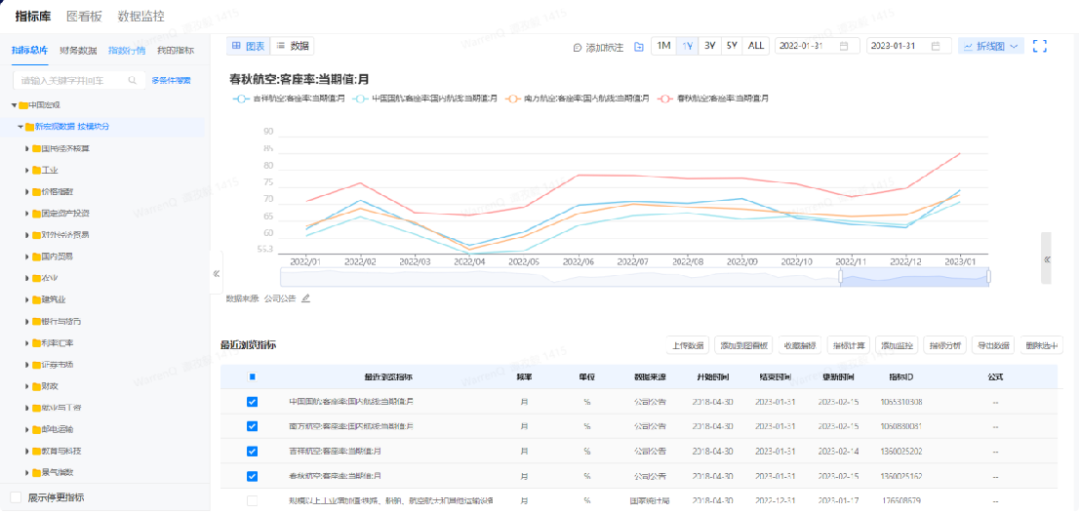Open the calendar icon of the 2022-01-31 start date
This screenshot has height=514, width=1080.
[845, 46]
